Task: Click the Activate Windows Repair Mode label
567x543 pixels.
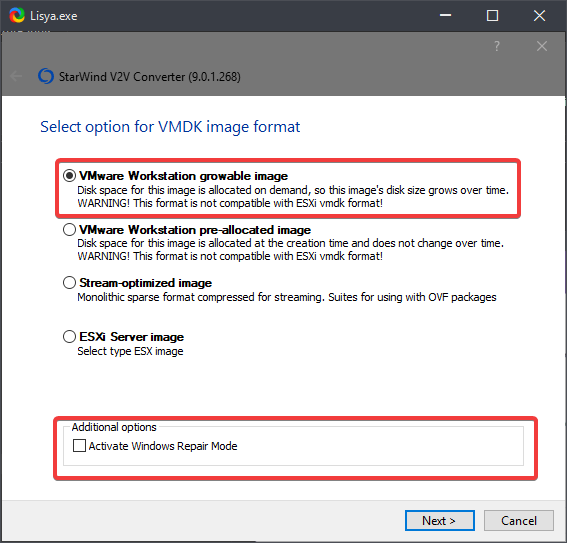Action: tap(163, 446)
